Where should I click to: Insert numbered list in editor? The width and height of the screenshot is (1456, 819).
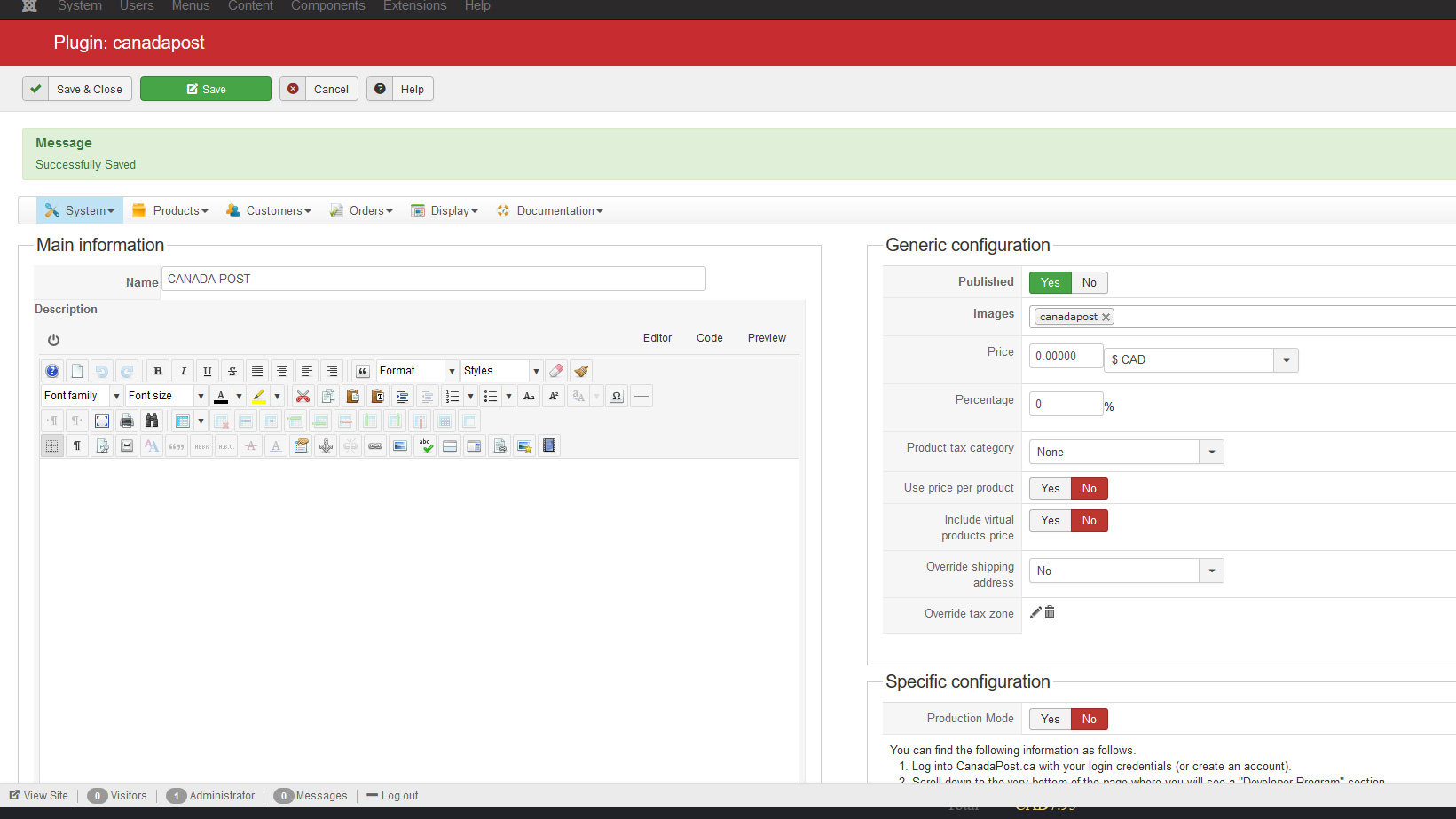[x=453, y=396]
